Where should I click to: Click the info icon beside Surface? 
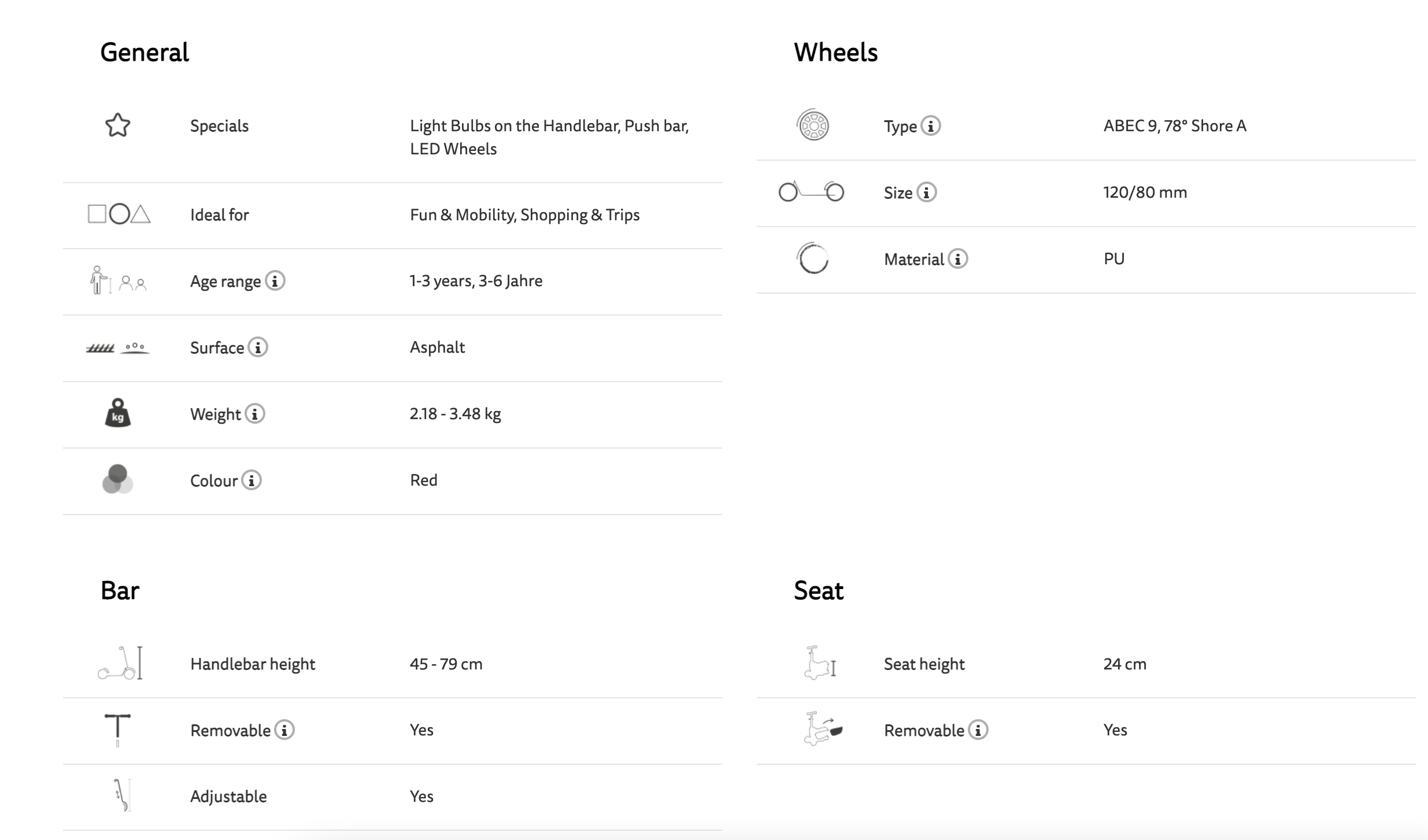[258, 347]
